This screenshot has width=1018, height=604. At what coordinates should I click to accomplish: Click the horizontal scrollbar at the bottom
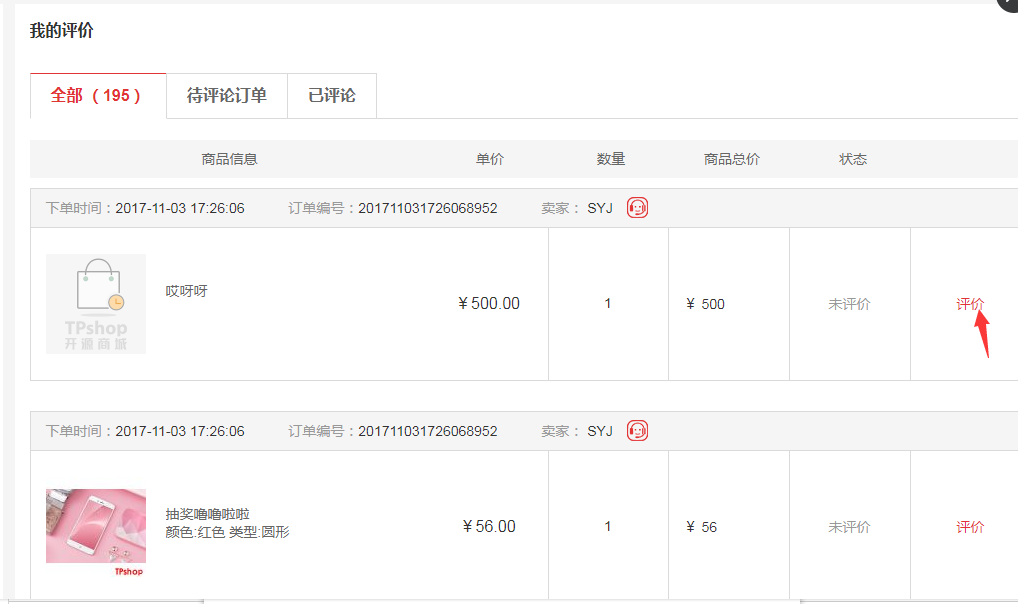tap(500, 601)
